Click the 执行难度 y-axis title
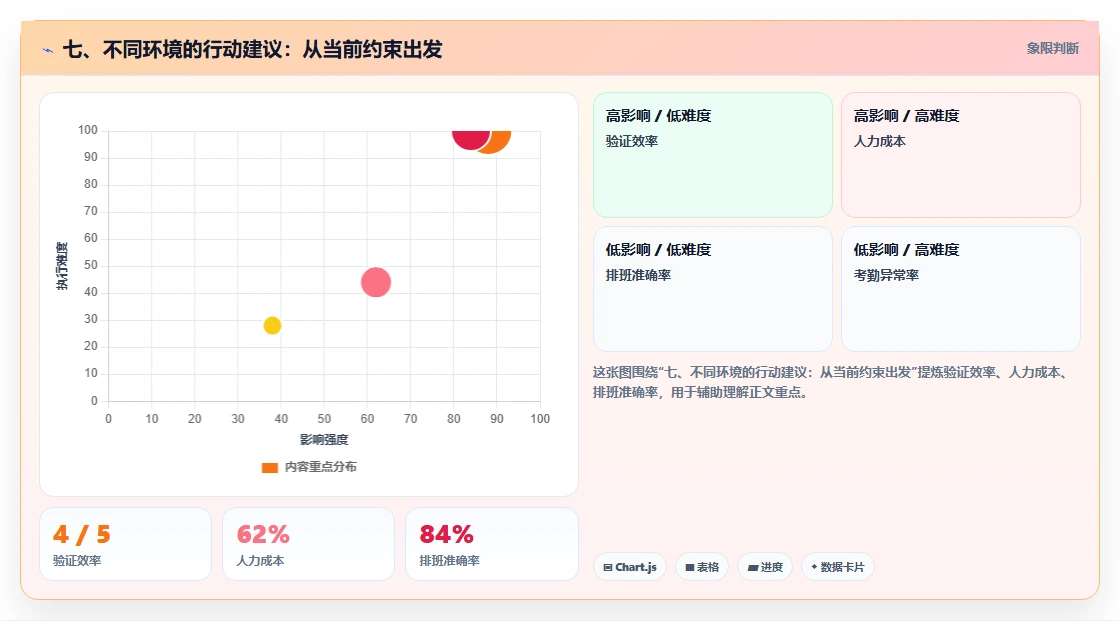Viewport: 1120px width, 621px height. pos(62,266)
